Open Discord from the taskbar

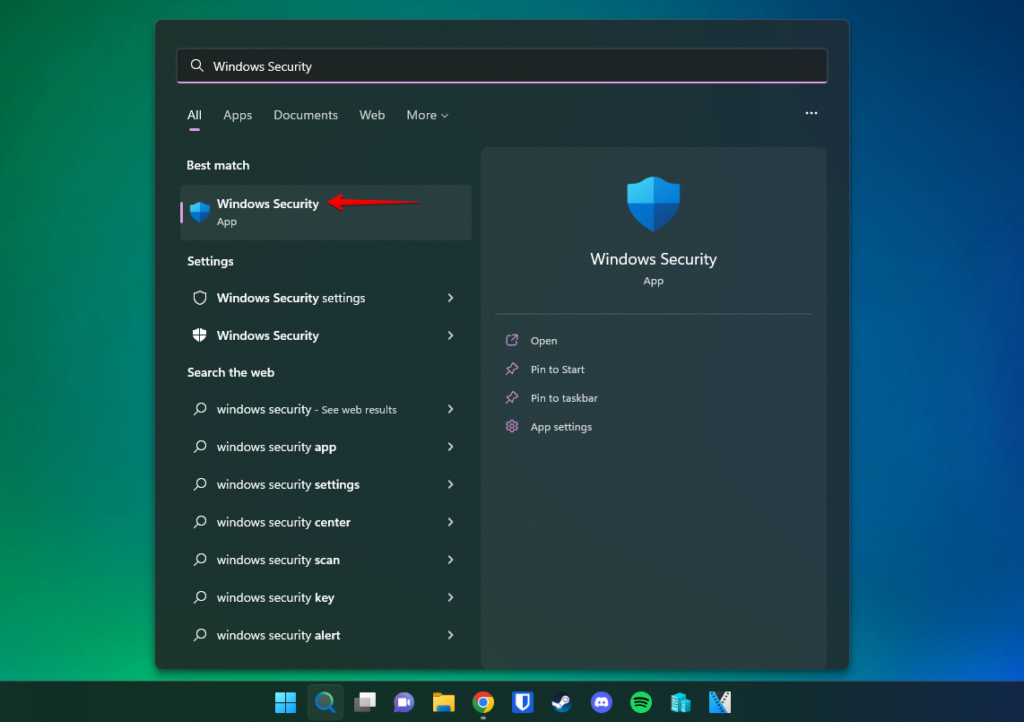click(x=601, y=702)
